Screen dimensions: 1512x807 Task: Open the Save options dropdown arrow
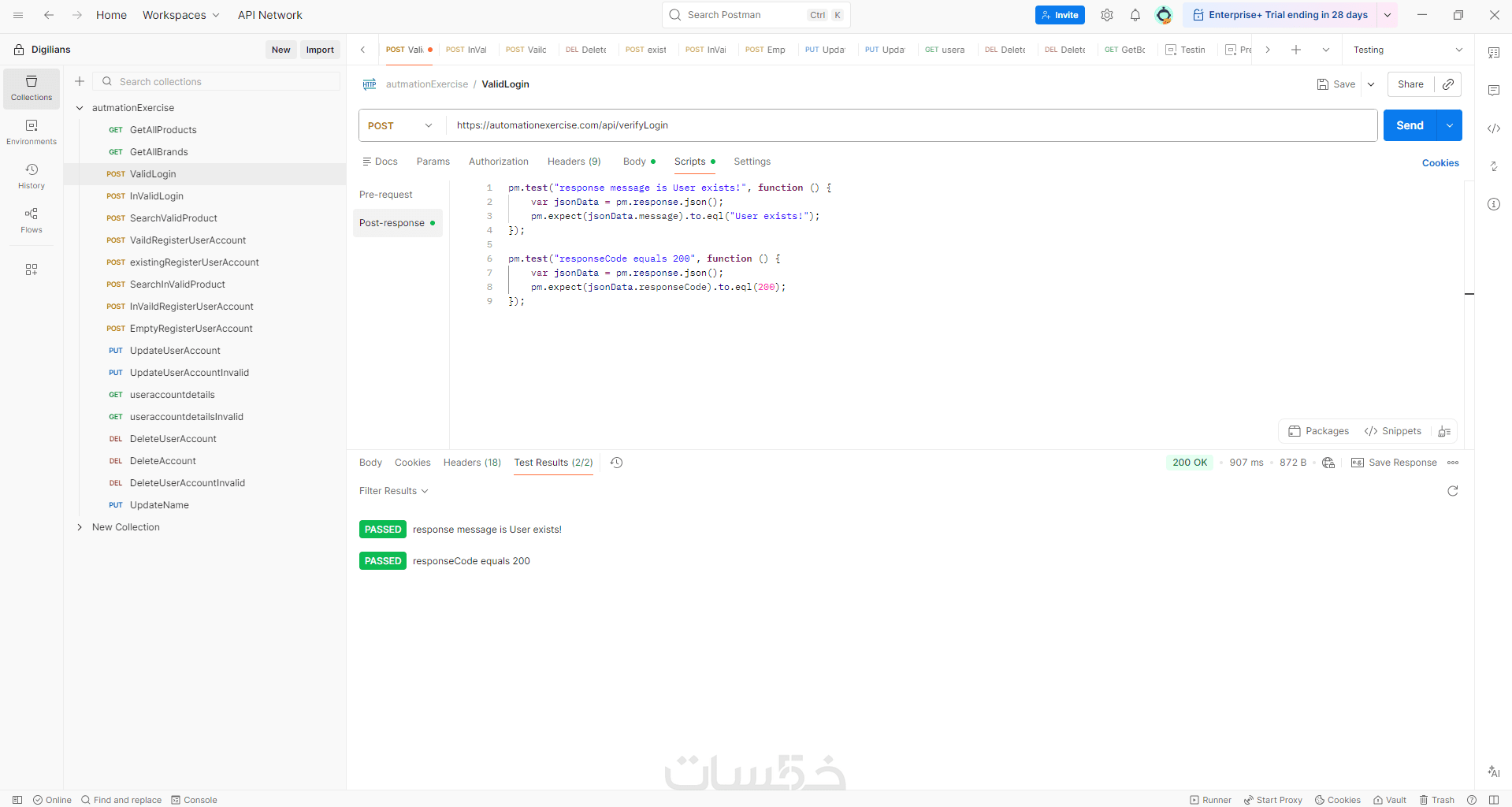point(1371,84)
